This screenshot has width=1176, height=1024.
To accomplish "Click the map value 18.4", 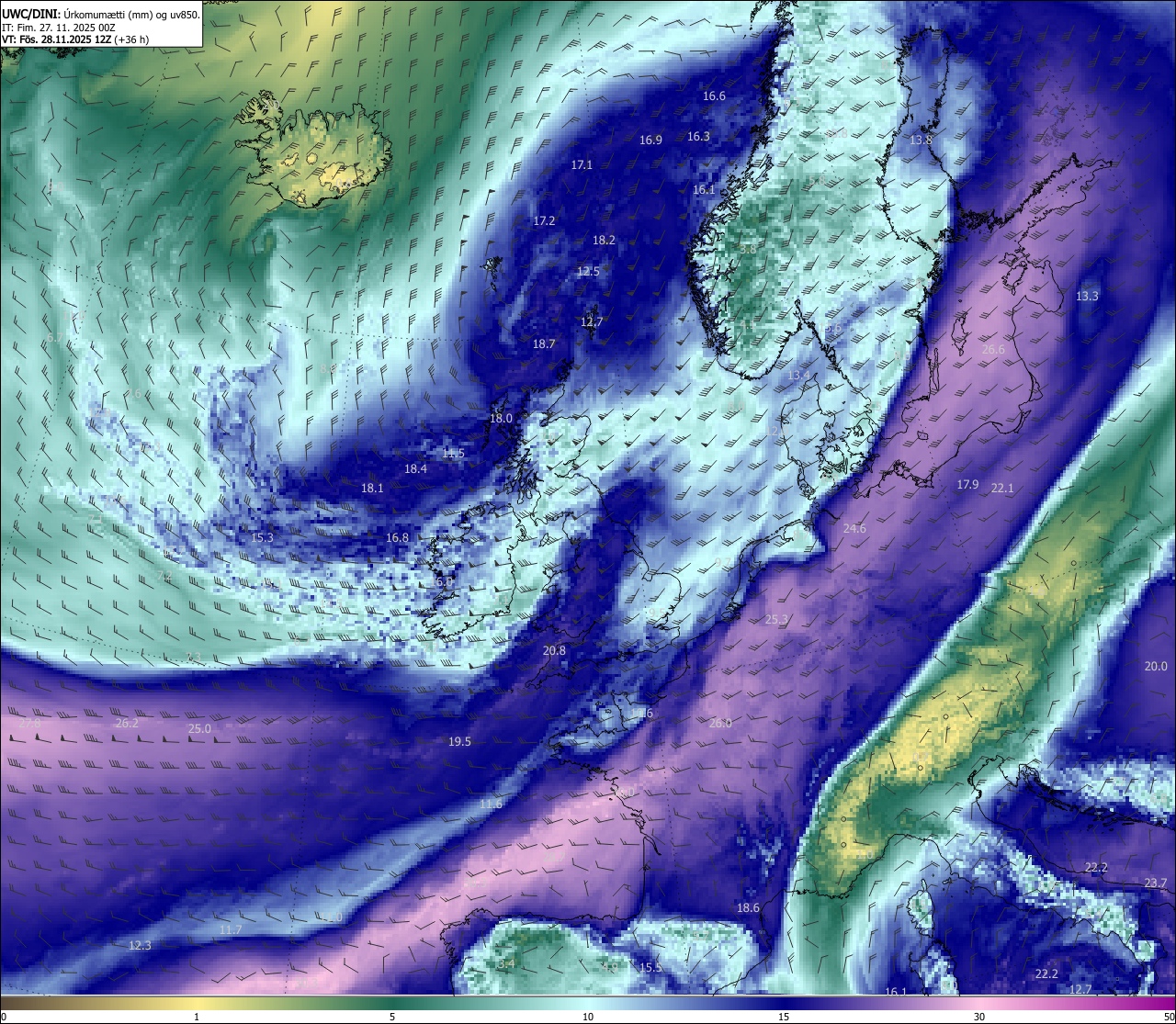I will pos(415,468).
